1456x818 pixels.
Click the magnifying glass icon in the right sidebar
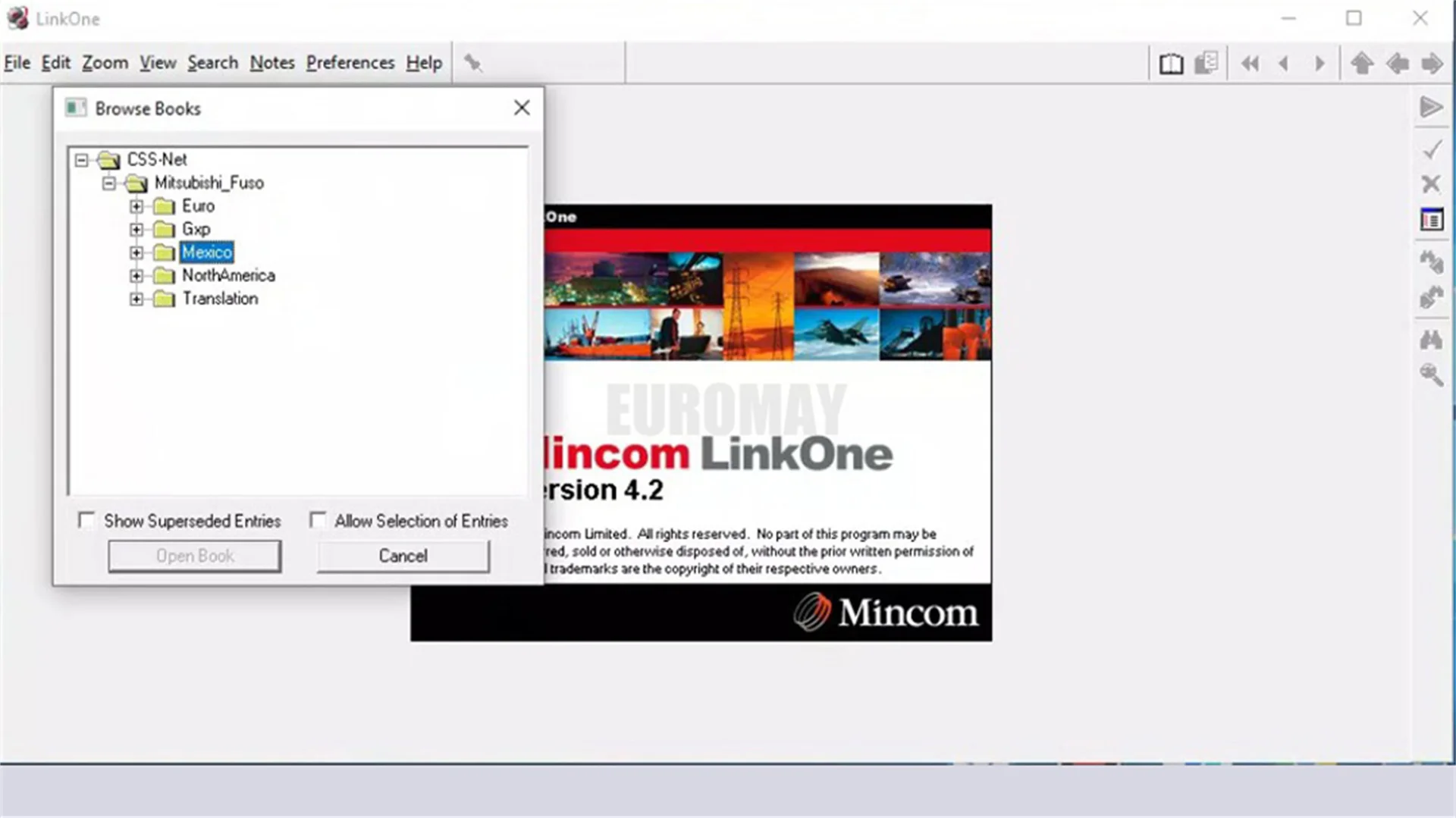(x=1431, y=375)
